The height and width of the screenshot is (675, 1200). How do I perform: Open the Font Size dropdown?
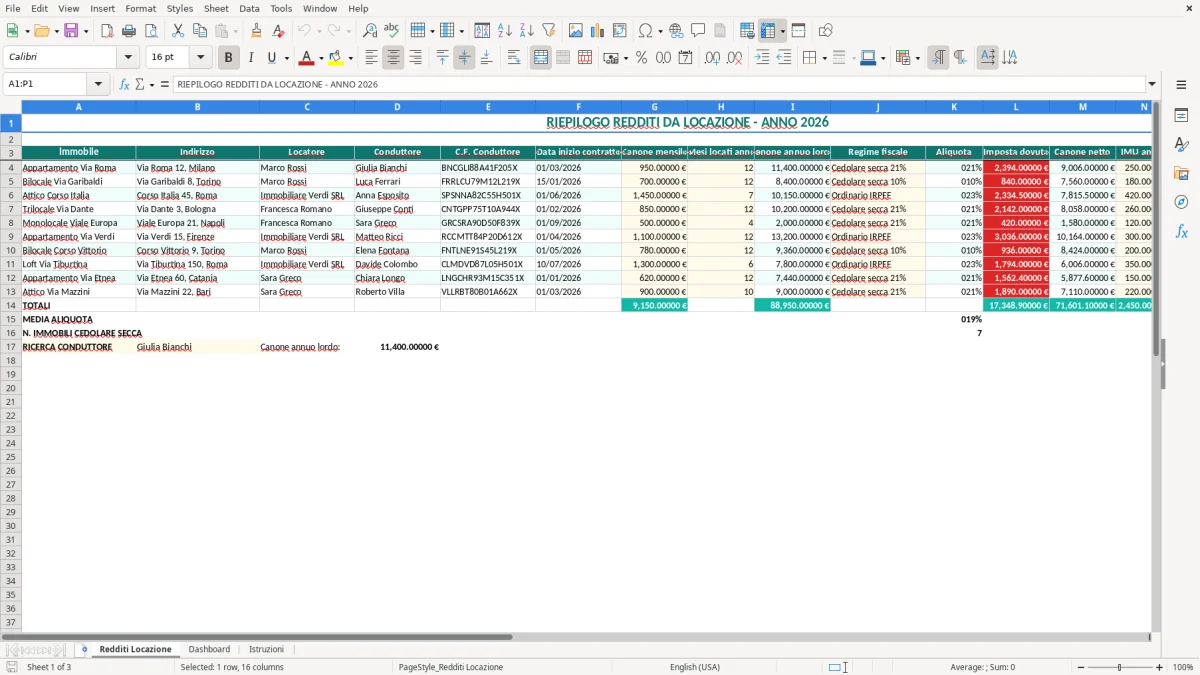point(200,58)
